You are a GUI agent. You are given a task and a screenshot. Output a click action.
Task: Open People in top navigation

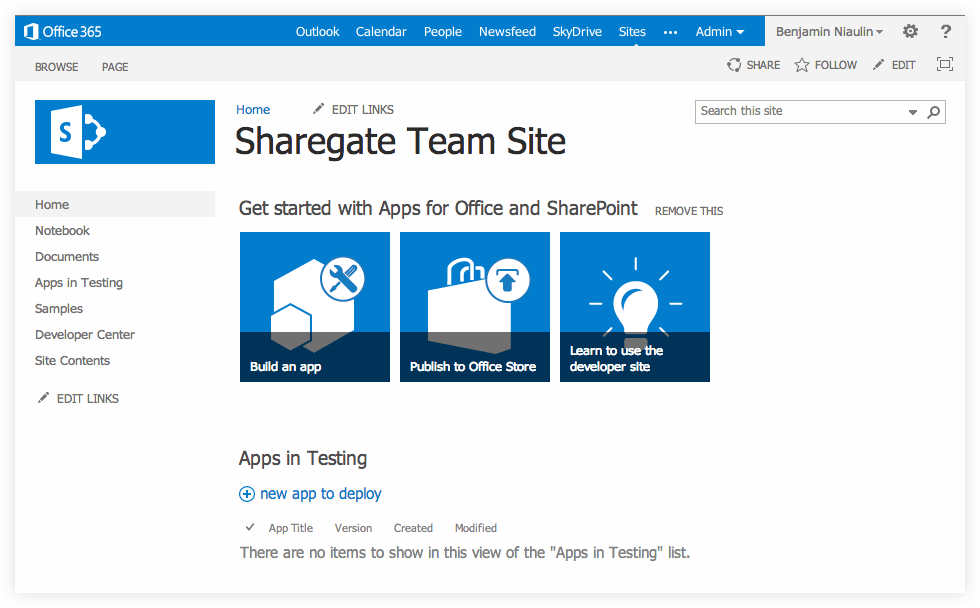(442, 31)
